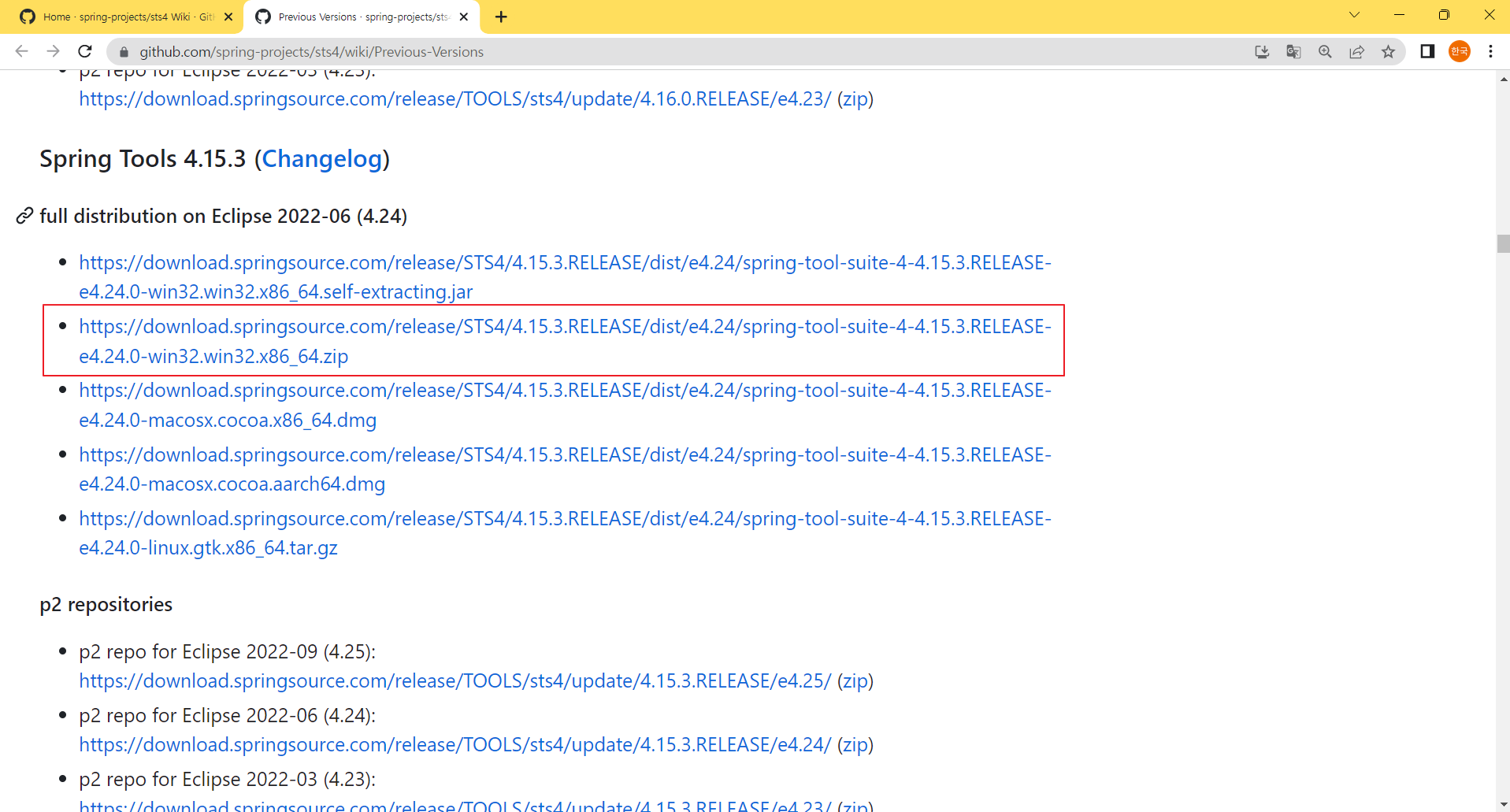Click 'p2 repo for Eclipse 2022-09 (4.25):' text

[x=228, y=652]
